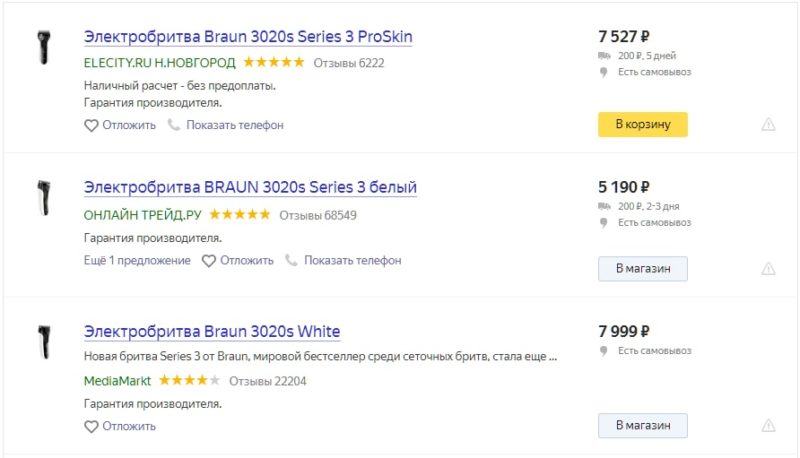Click the Braun 3020s White shaver image
The image size is (800, 458).
coord(43,342)
